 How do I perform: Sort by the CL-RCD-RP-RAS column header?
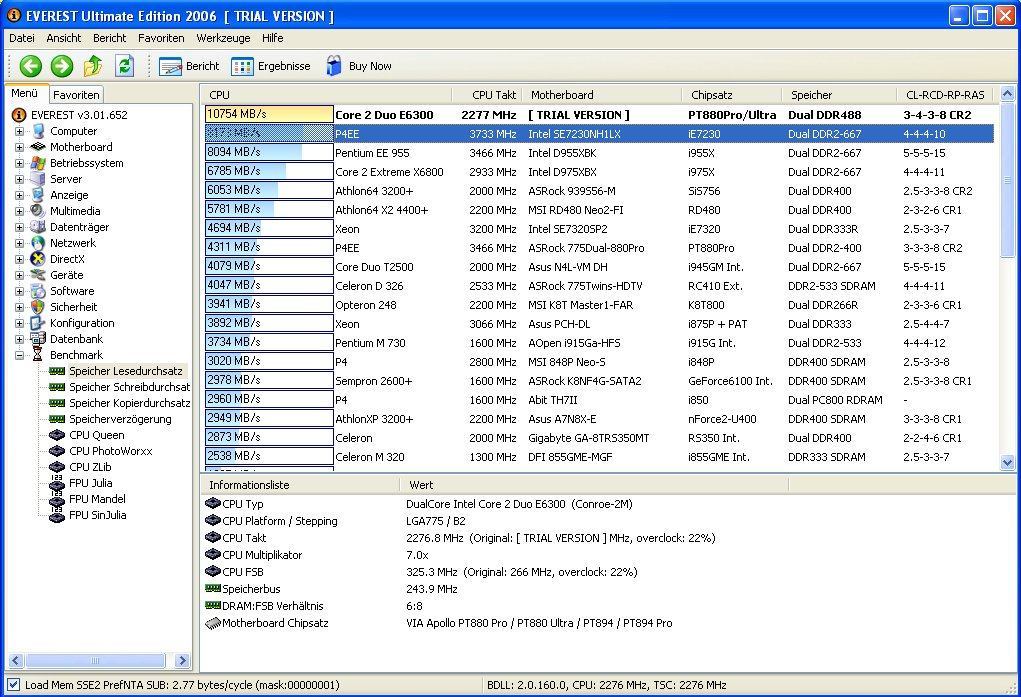(947, 94)
